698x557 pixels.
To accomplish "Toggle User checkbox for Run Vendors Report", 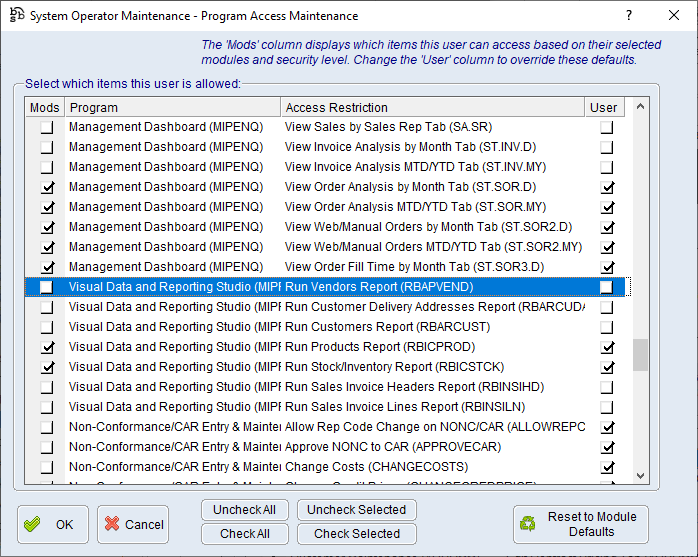I will 605,287.
